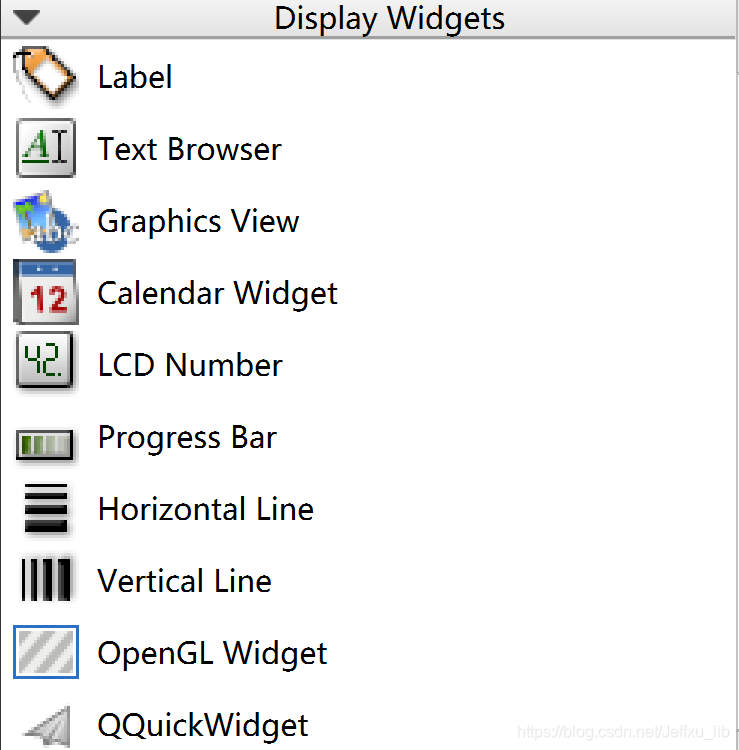Click the Progress Bar icon

45,444
